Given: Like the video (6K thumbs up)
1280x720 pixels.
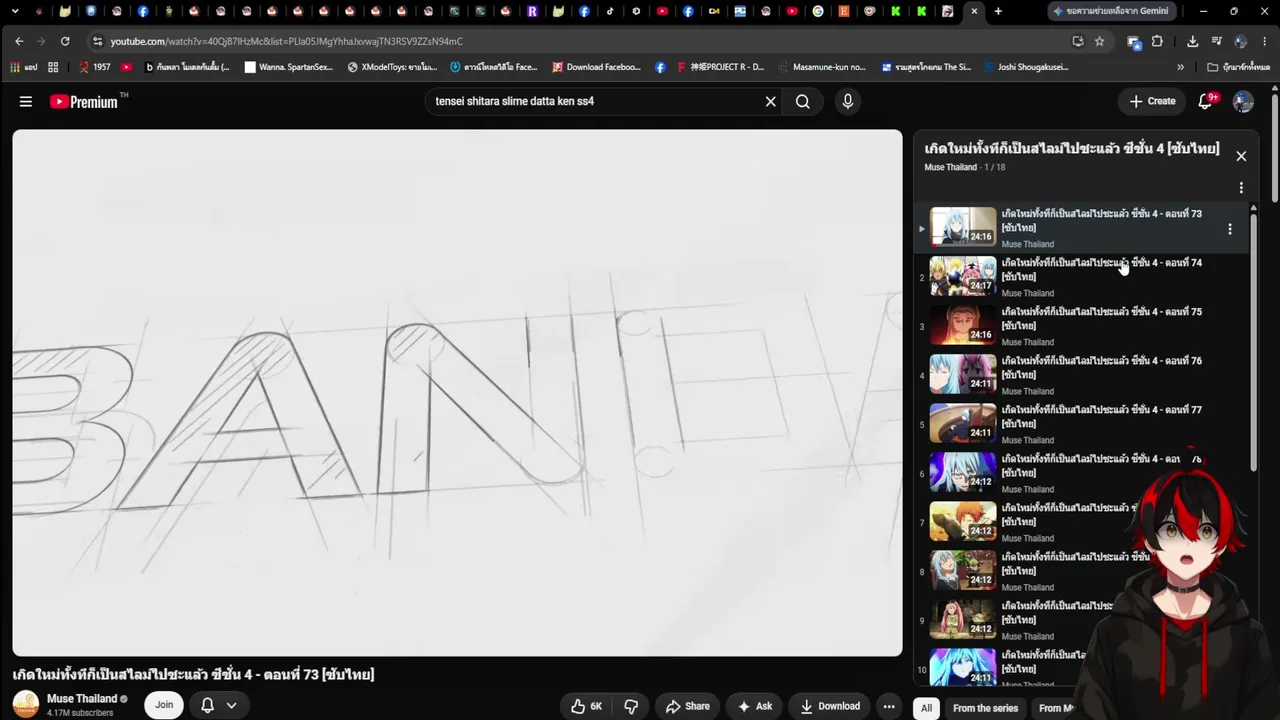Looking at the screenshot, I should pos(586,706).
